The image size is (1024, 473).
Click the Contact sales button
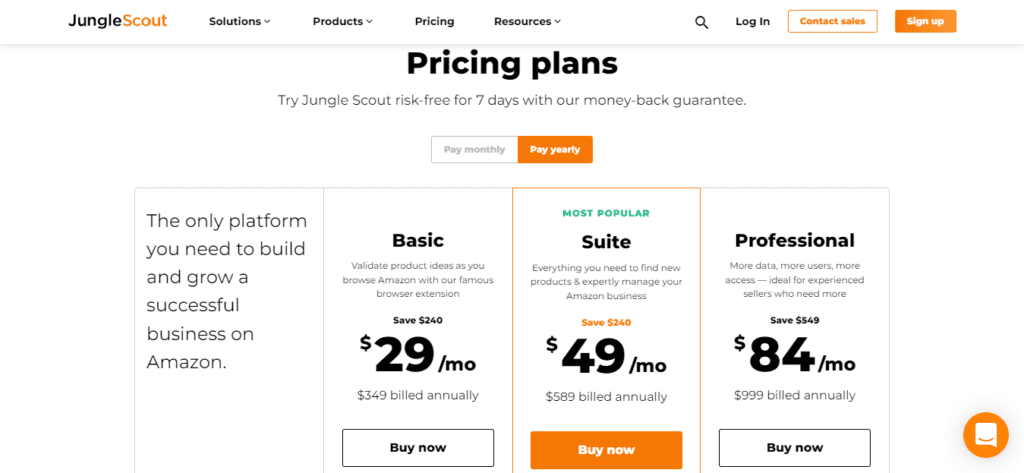point(833,22)
